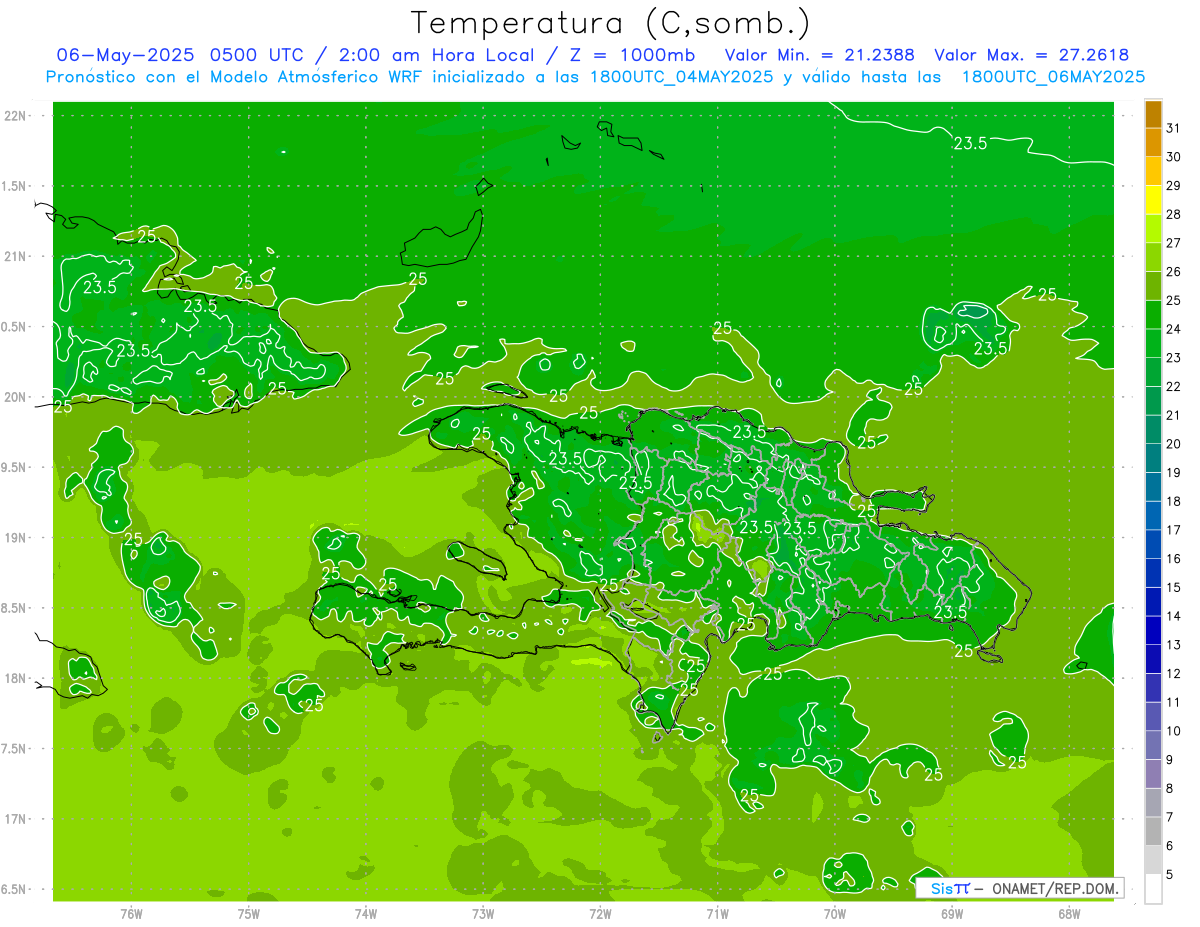Click the color bar label "29"
The height and width of the screenshot is (927, 1200).
click(x=1174, y=185)
